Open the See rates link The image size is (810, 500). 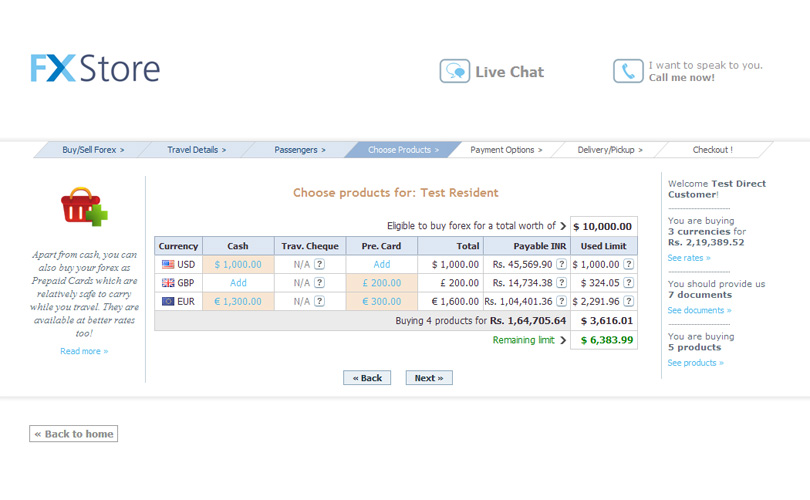(x=689, y=258)
